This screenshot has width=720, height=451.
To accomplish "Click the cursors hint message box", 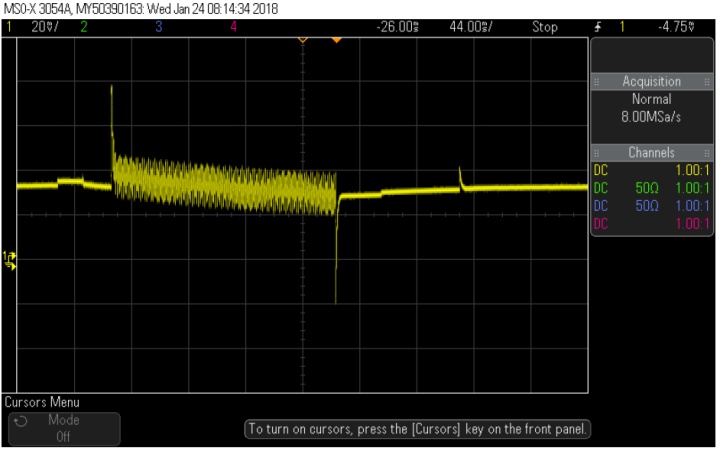I will tap(417, 429).
